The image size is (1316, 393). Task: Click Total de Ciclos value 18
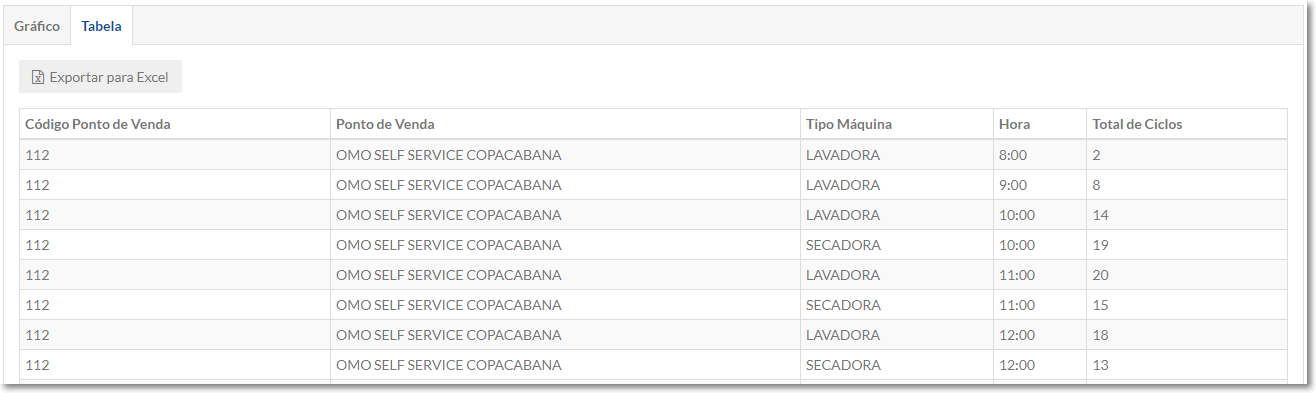coord(1101,335)
